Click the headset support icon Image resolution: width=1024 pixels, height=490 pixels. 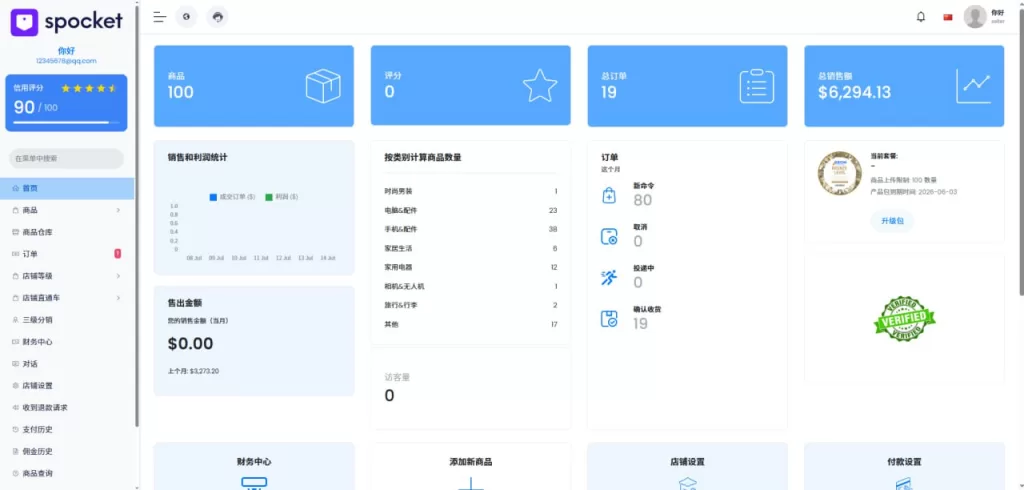tap(217, 17)
